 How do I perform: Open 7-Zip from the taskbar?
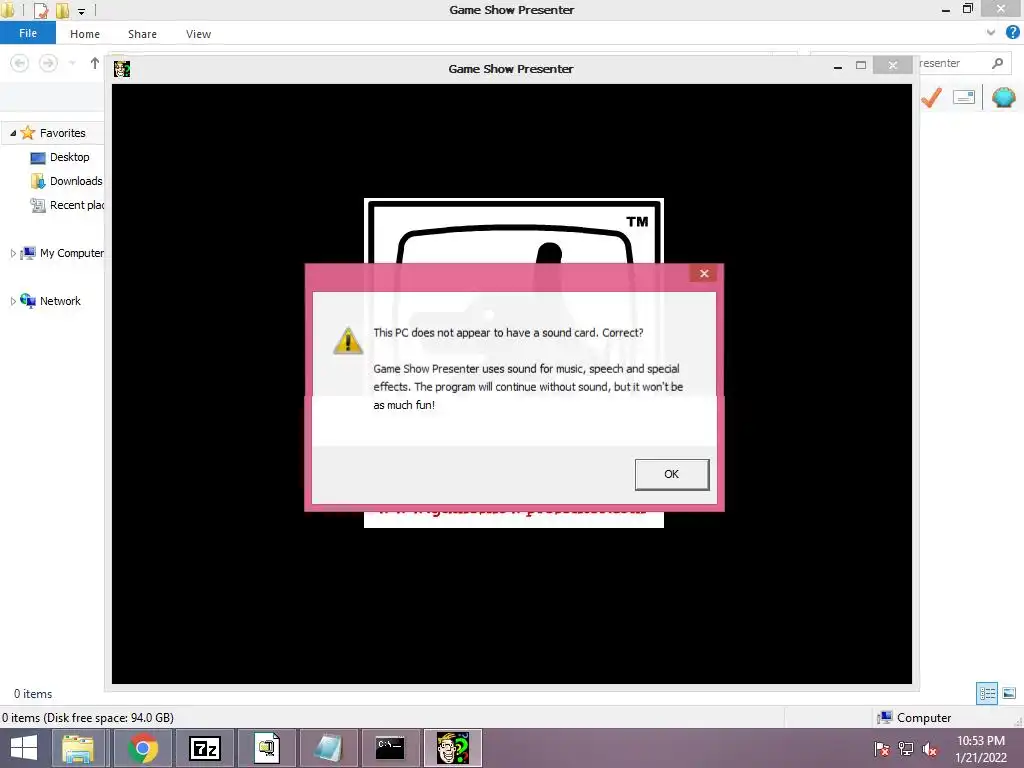point(204,748)
